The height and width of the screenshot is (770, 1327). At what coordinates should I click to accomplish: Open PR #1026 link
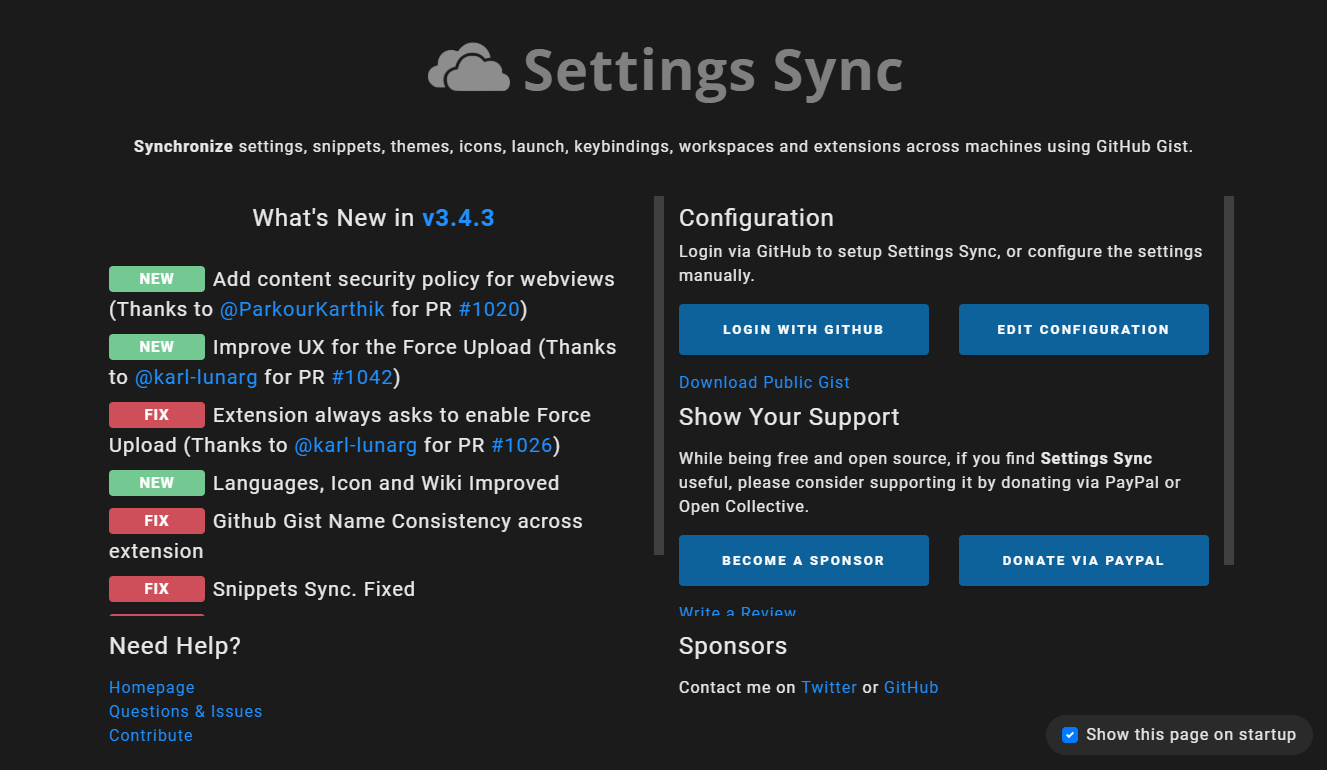click(522, 445)
